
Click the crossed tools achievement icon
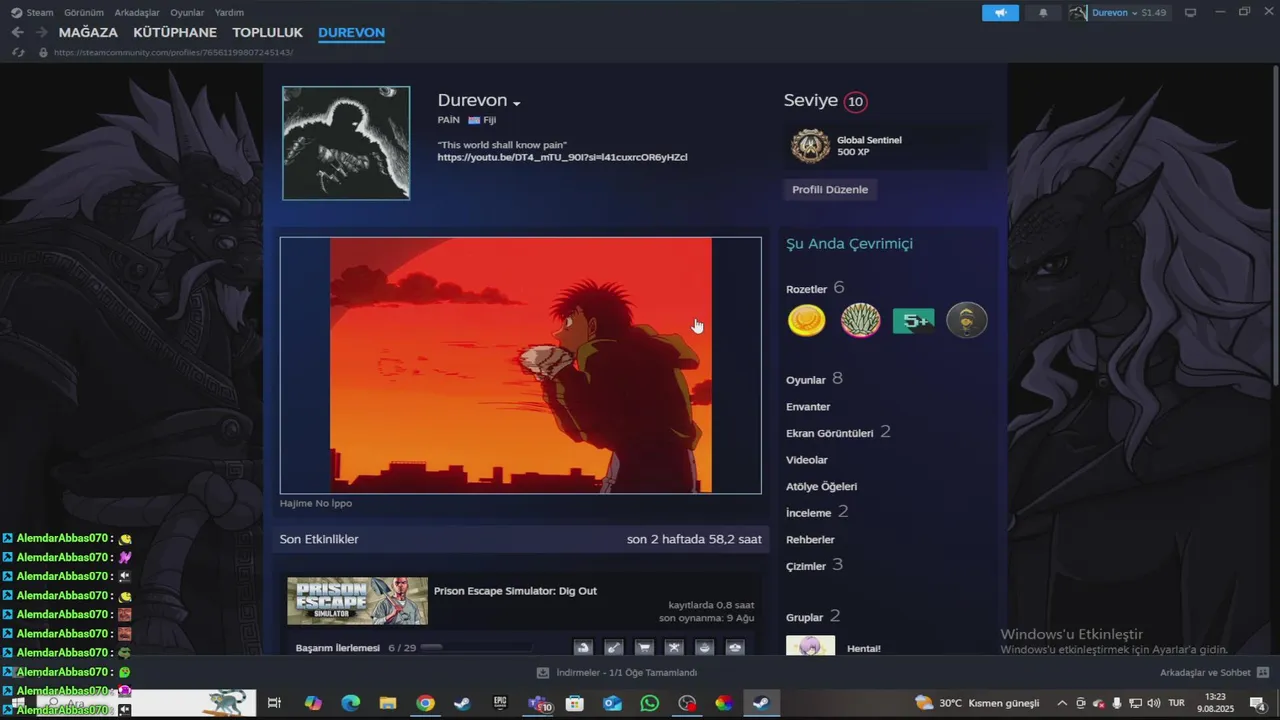point(674,648)
